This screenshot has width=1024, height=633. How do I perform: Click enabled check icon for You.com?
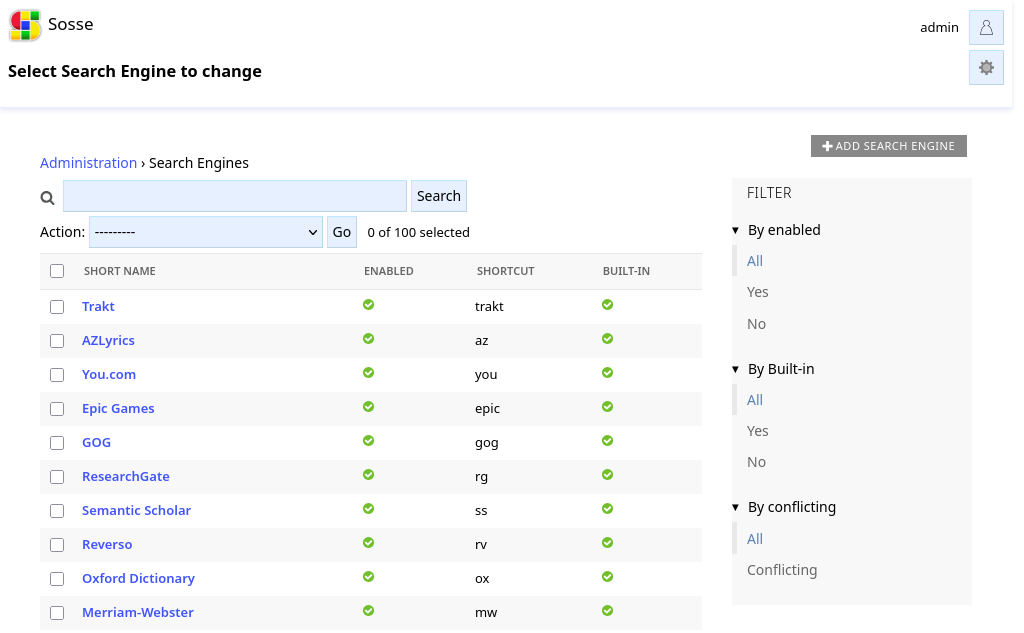pos(368,372)
